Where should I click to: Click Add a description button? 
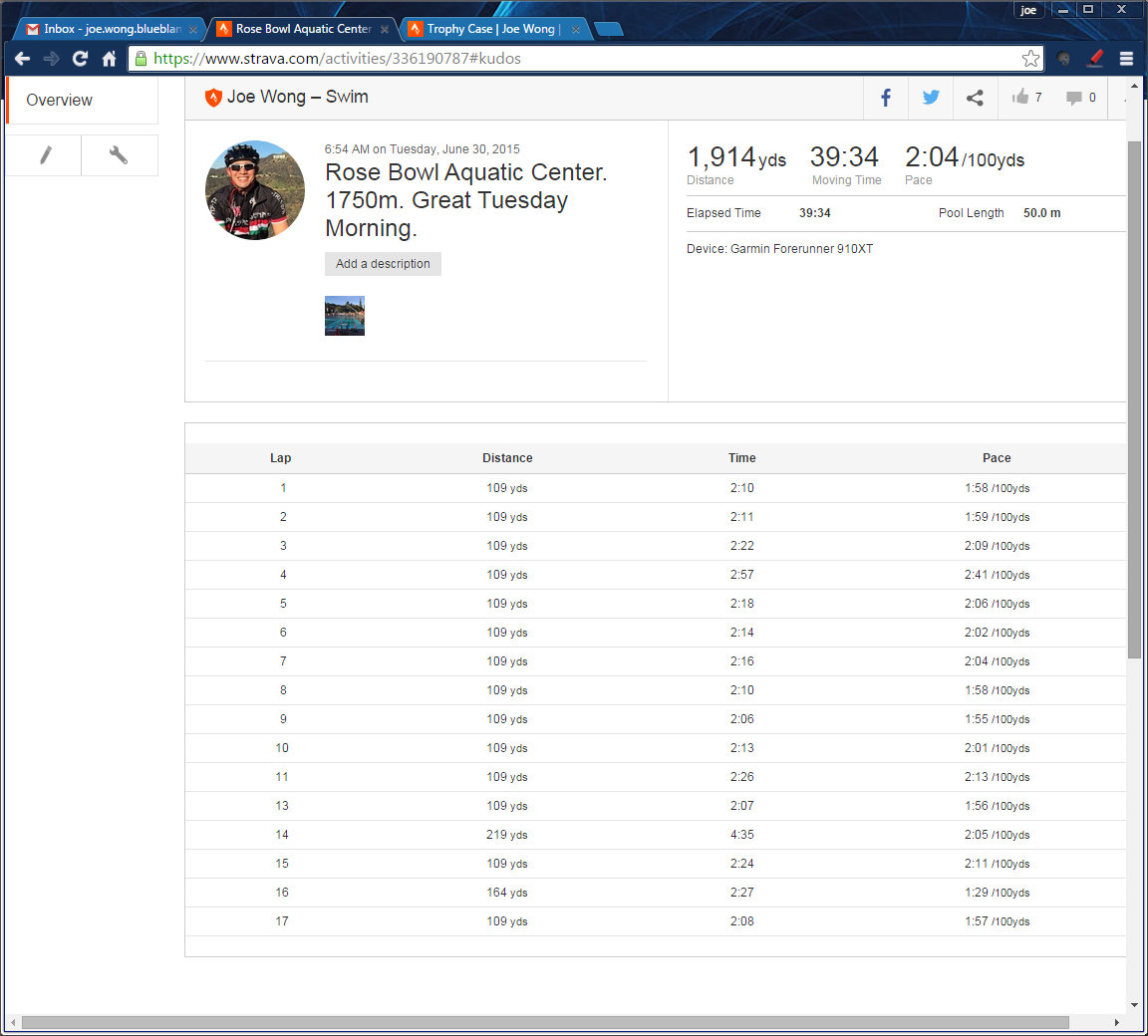tap(383, 264)
